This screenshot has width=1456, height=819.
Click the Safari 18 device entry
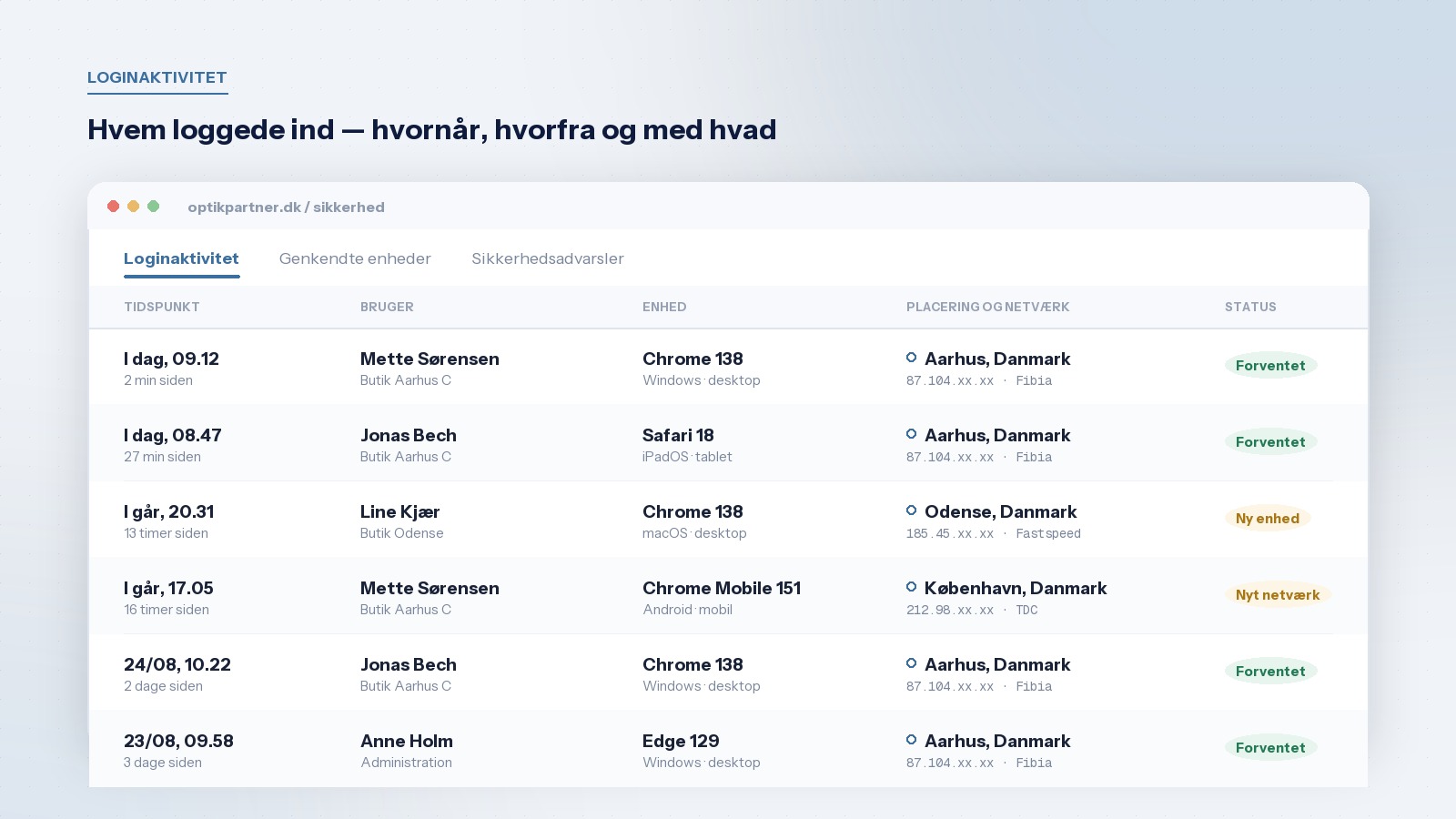point(678,435)
